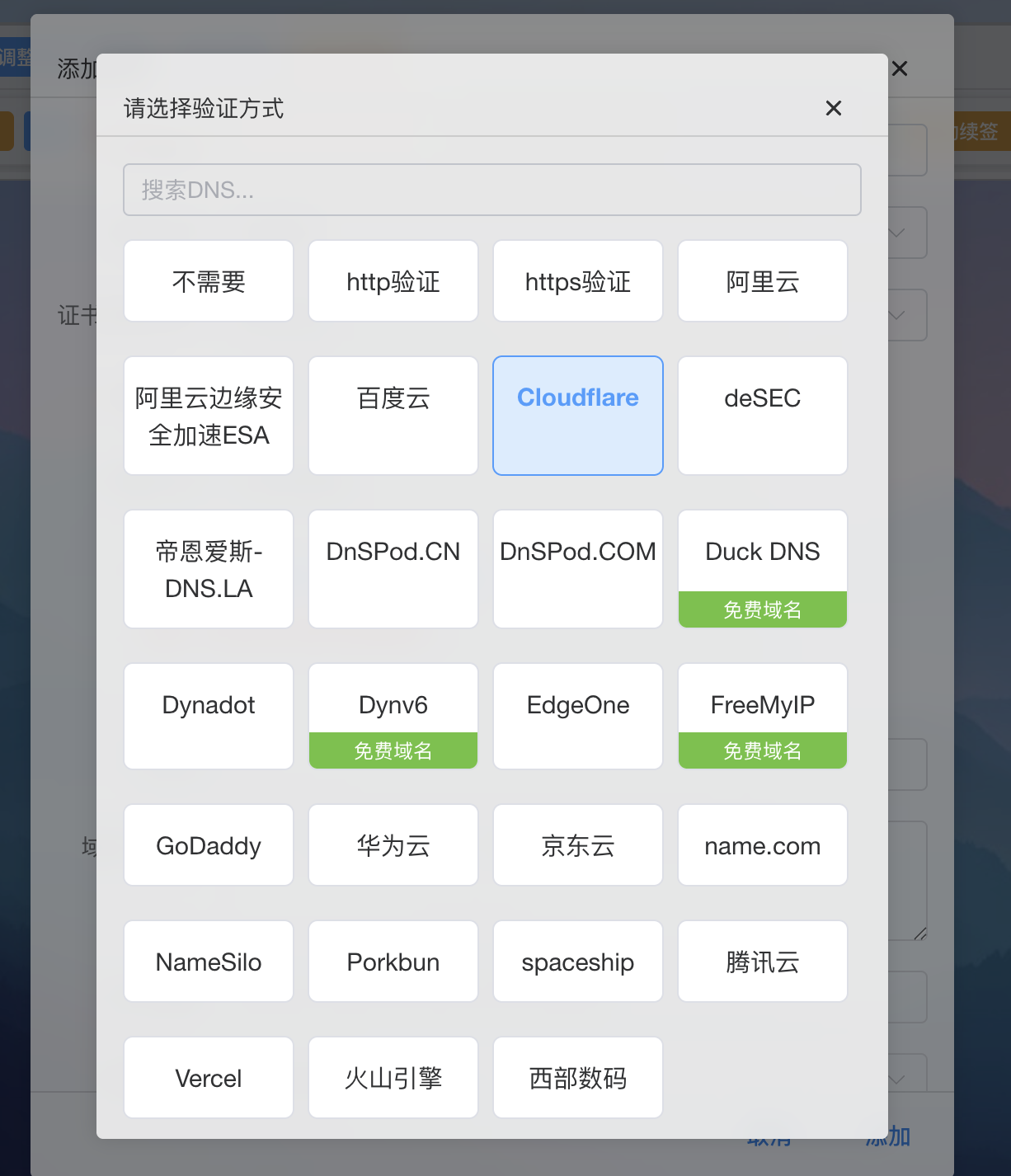Click the search DNS input field

pyautogui.click(x=491, y=190)
